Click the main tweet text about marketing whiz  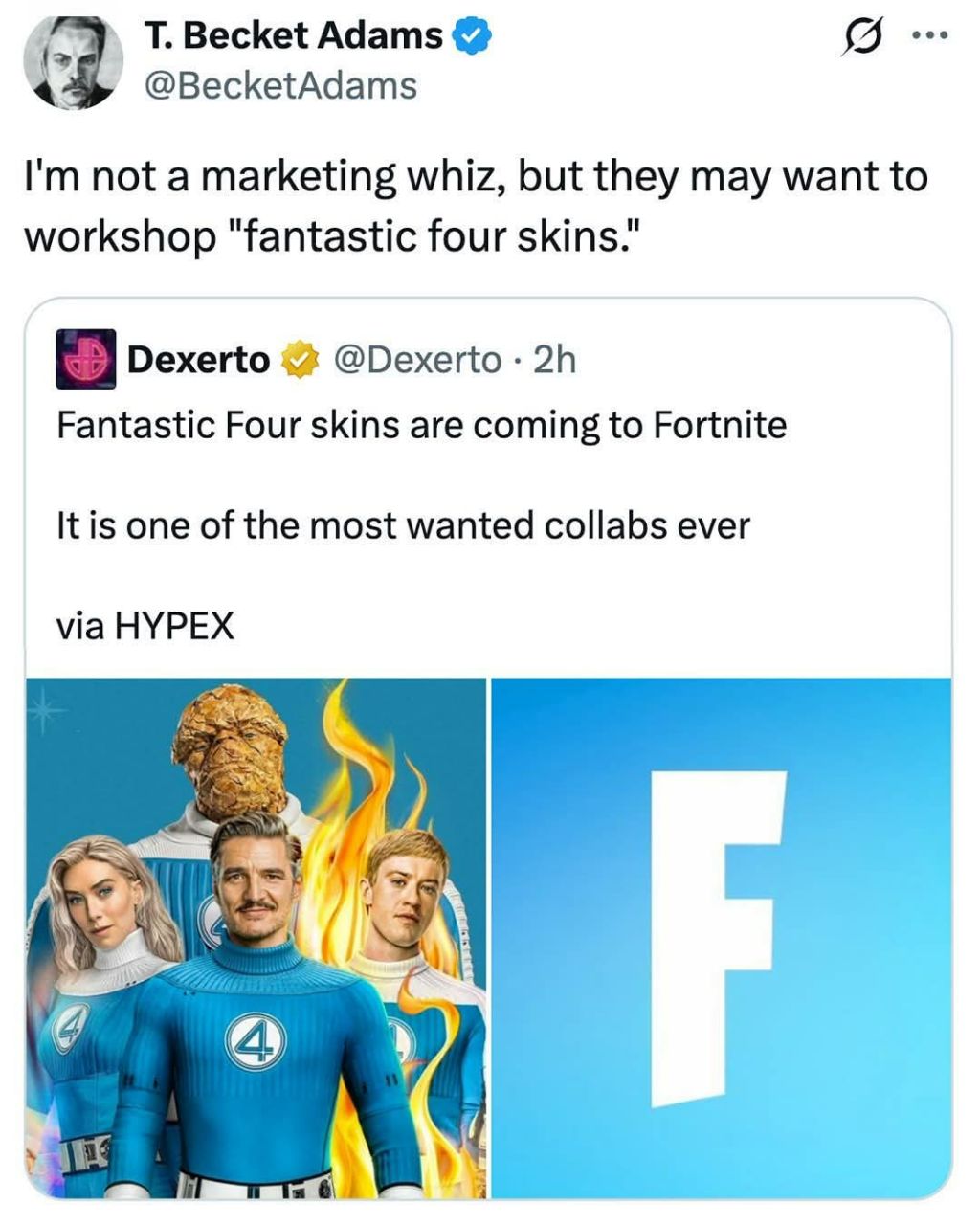(x=476, y=206)
